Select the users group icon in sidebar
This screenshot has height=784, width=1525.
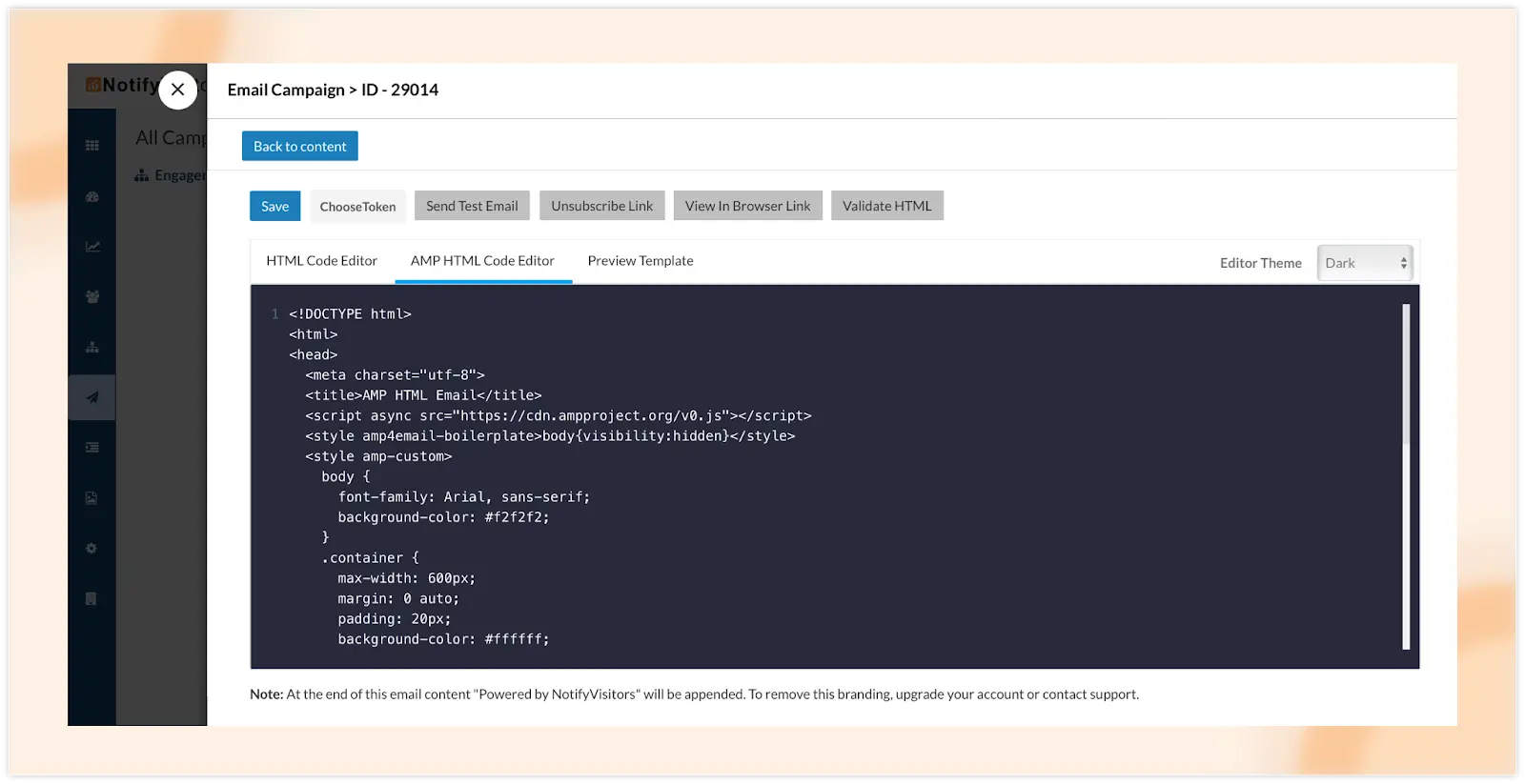[92, 296]
